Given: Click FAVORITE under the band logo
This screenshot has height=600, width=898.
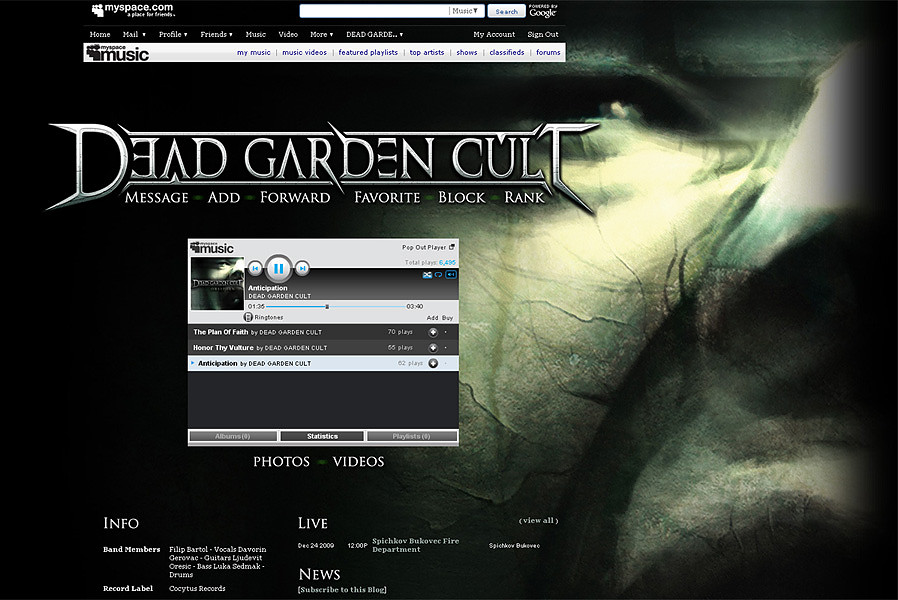Looking at the screenshot, I should coord(387,198).
